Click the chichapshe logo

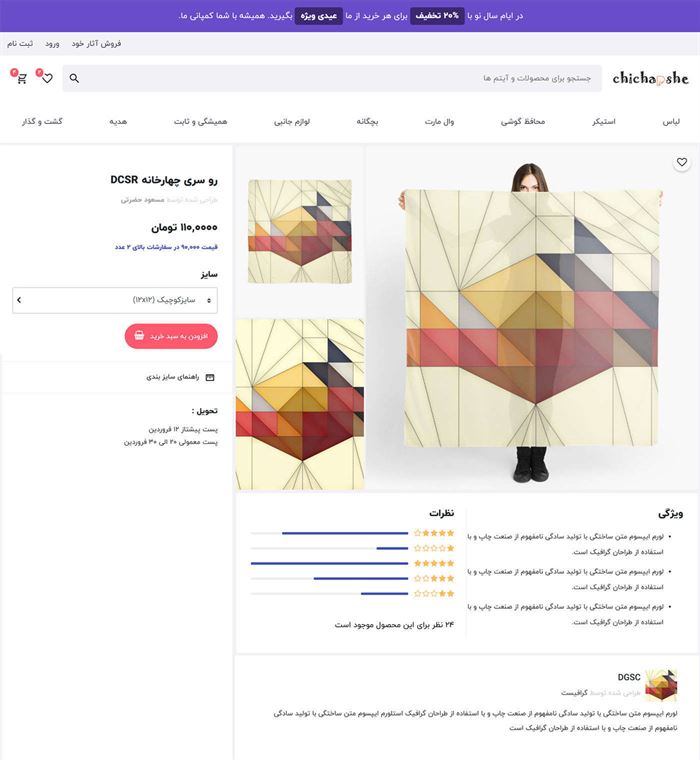click(x=650, y=79)
